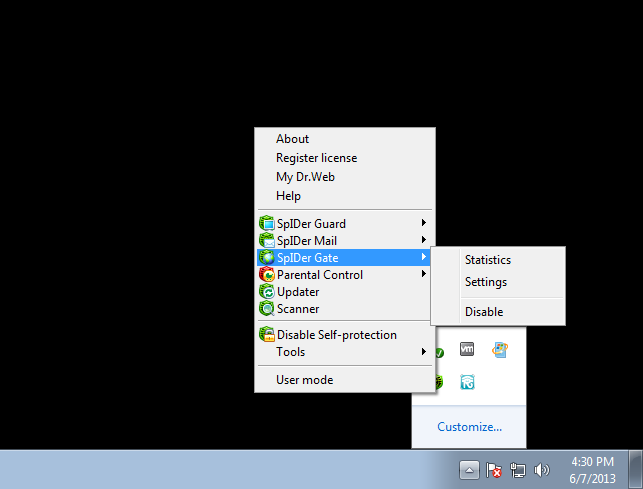Viewport: 643px width, 489px height.
Task: Show hidden tray icons arrow
Action: [x=469, y=470]
